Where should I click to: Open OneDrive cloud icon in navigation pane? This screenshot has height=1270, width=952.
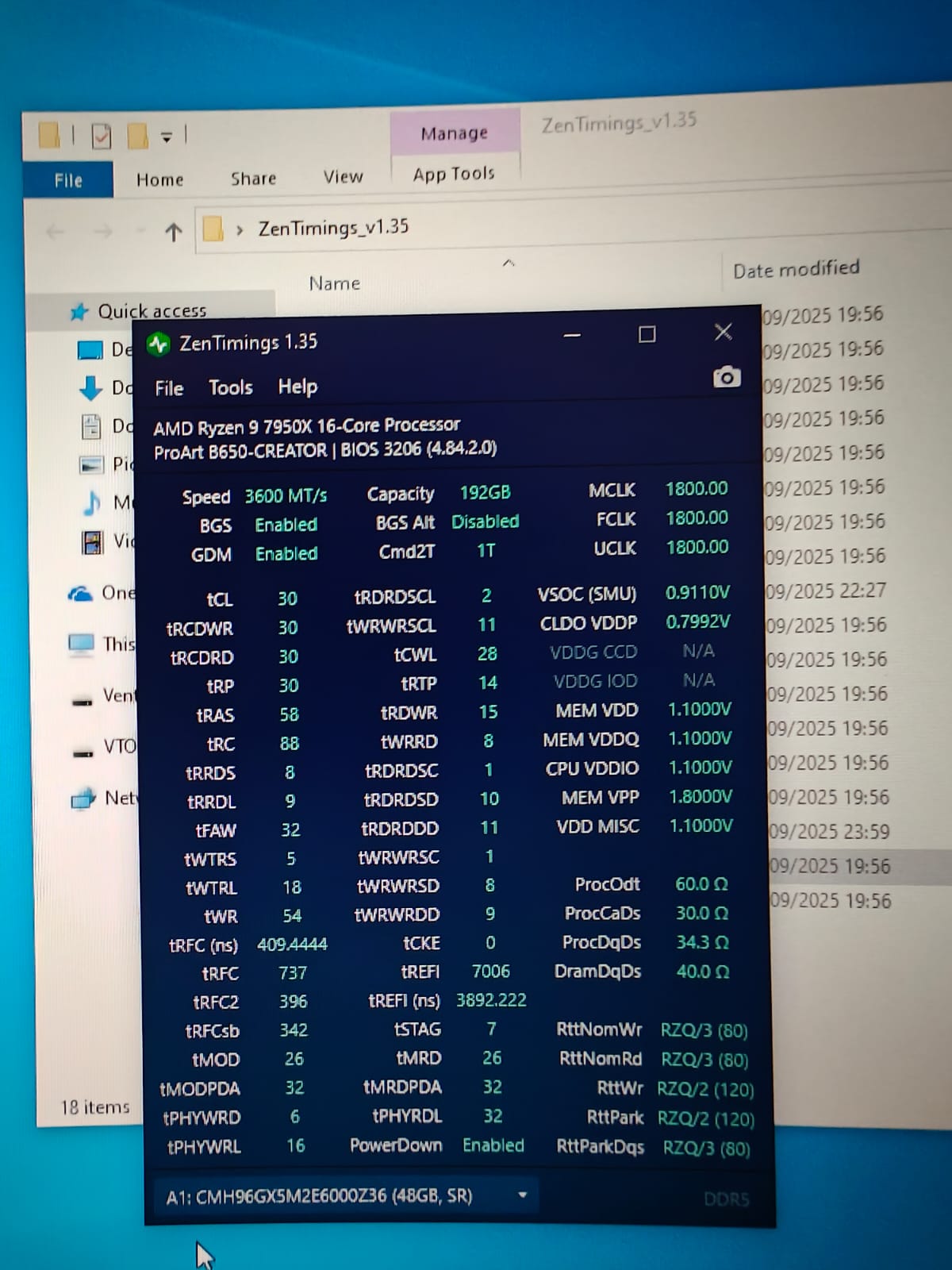(x=80, y=594)
